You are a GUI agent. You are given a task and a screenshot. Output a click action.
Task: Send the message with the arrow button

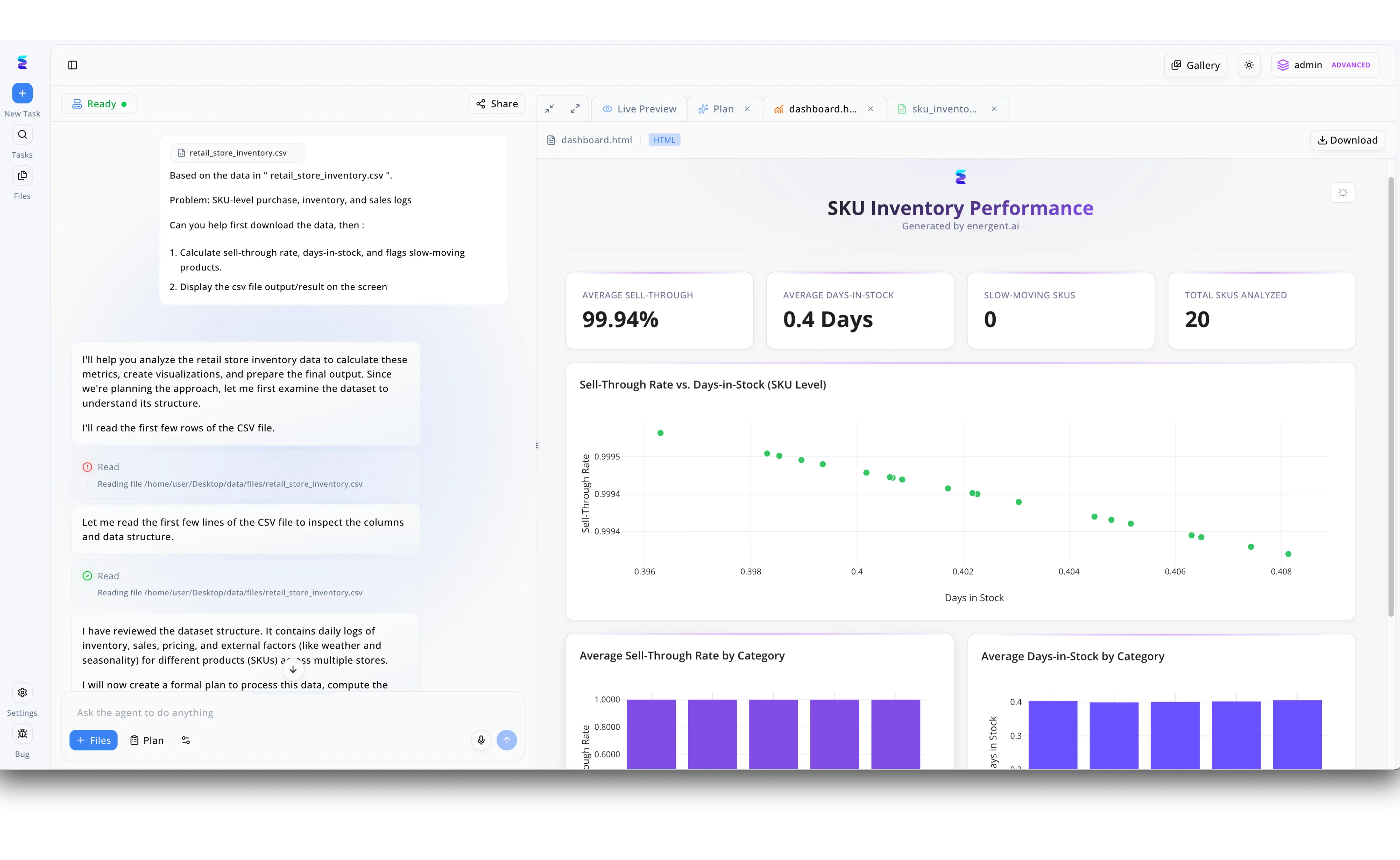click(x=507, y=740)
